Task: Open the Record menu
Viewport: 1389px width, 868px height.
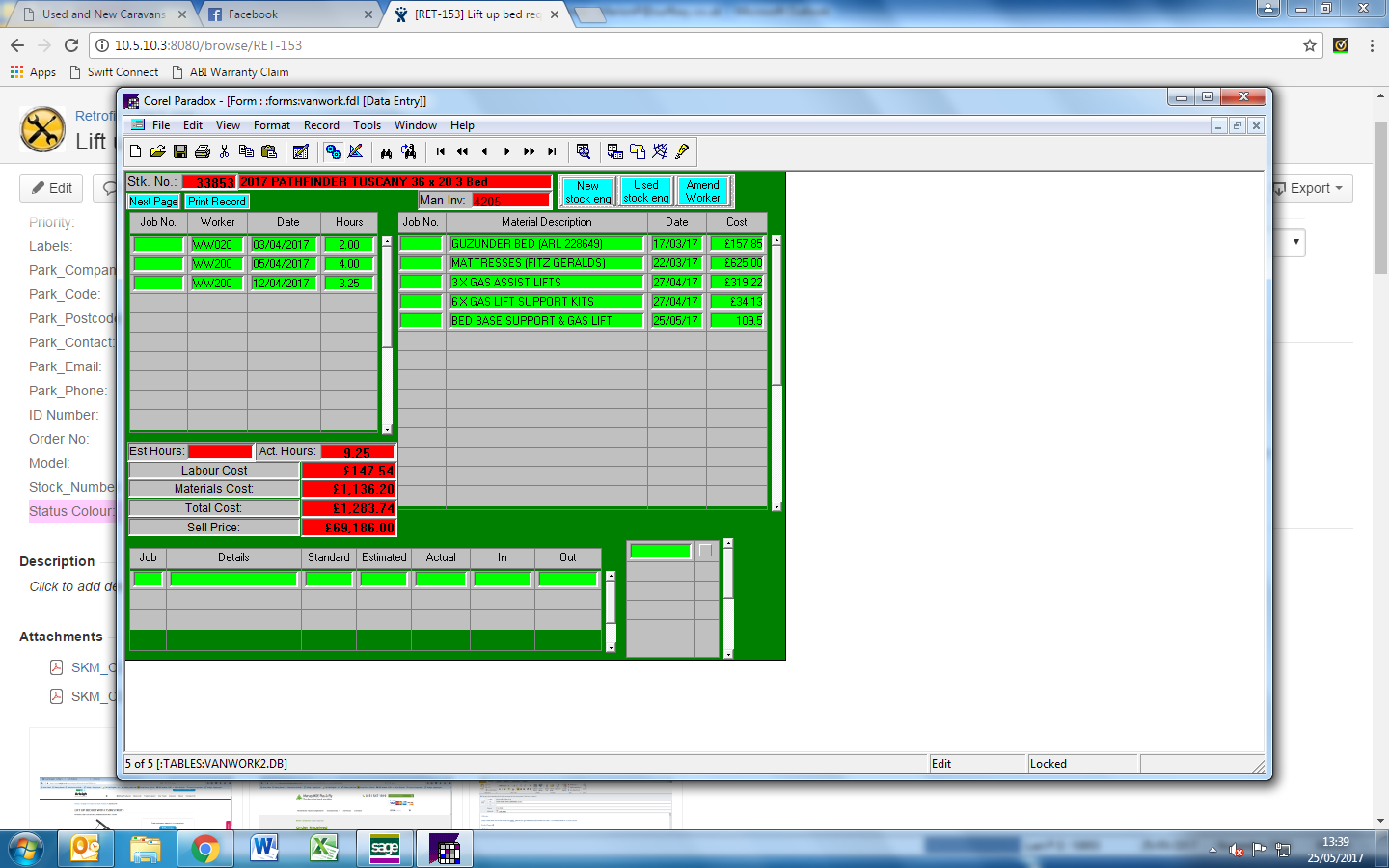Action: point(321,125)
